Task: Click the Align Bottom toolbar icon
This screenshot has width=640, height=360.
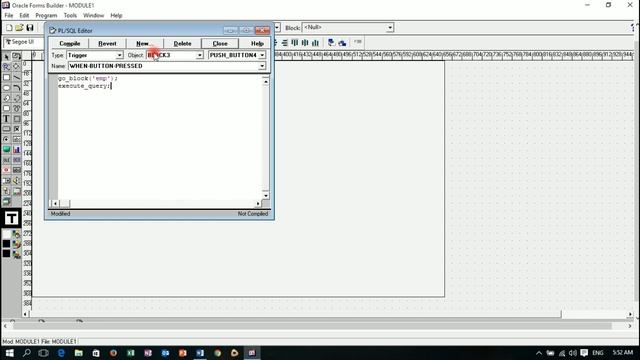Action: (316, 42)
